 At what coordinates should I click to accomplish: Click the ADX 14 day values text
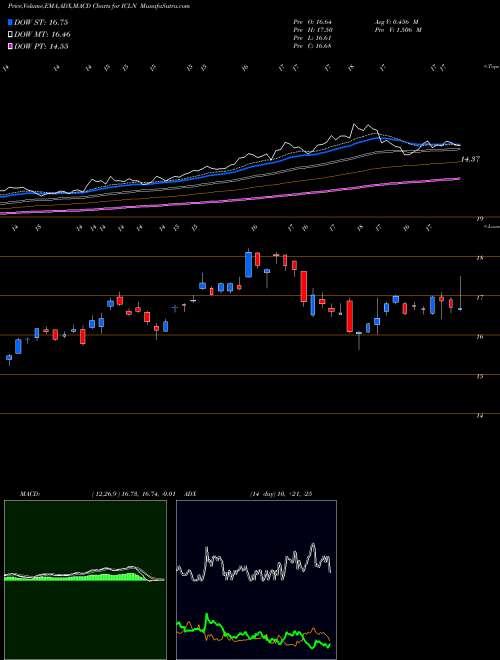coord(281,494)
